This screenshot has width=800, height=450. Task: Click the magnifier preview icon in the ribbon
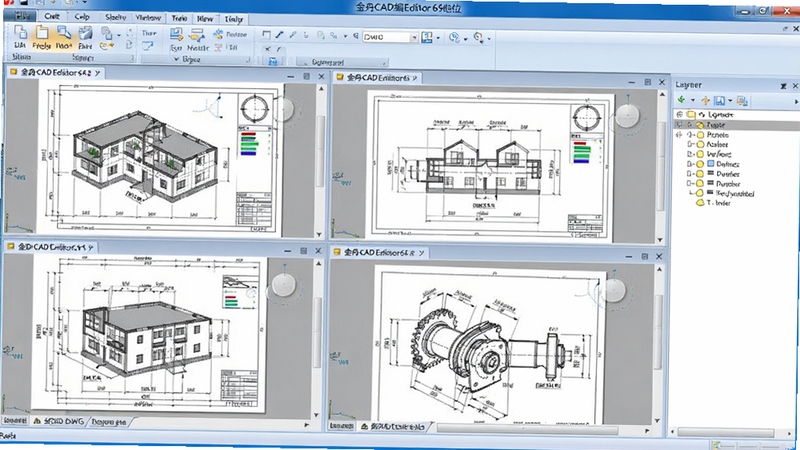tap(64, 33)
